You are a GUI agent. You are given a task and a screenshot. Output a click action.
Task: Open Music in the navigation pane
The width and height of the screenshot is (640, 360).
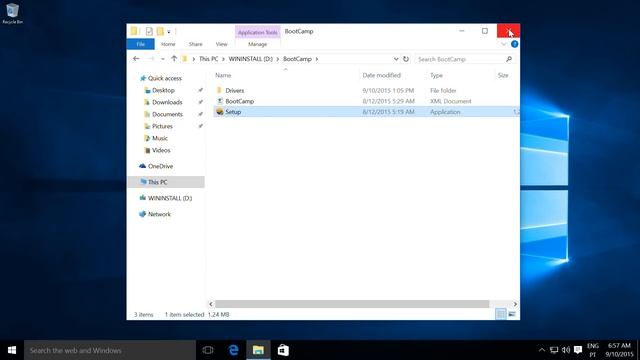coord(160,138)
